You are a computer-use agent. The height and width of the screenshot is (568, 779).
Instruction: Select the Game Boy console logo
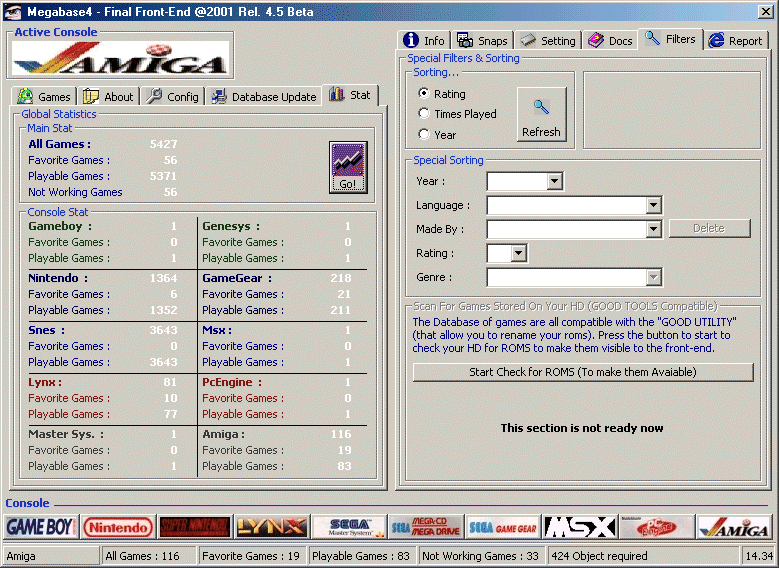[41, 527]
